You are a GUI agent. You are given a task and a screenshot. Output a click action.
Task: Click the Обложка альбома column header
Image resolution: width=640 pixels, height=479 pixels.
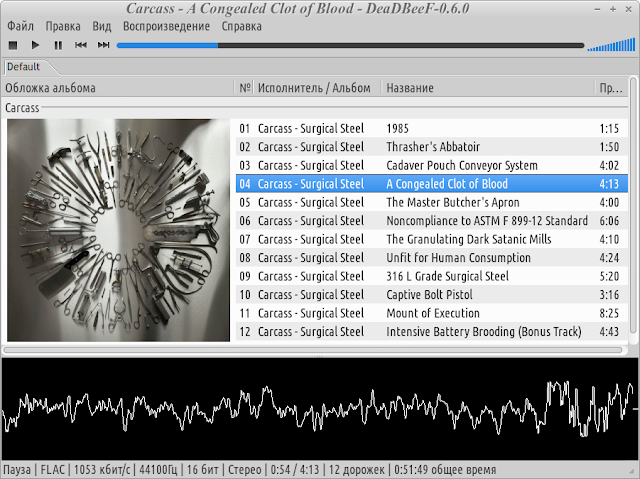coord(118,88)
